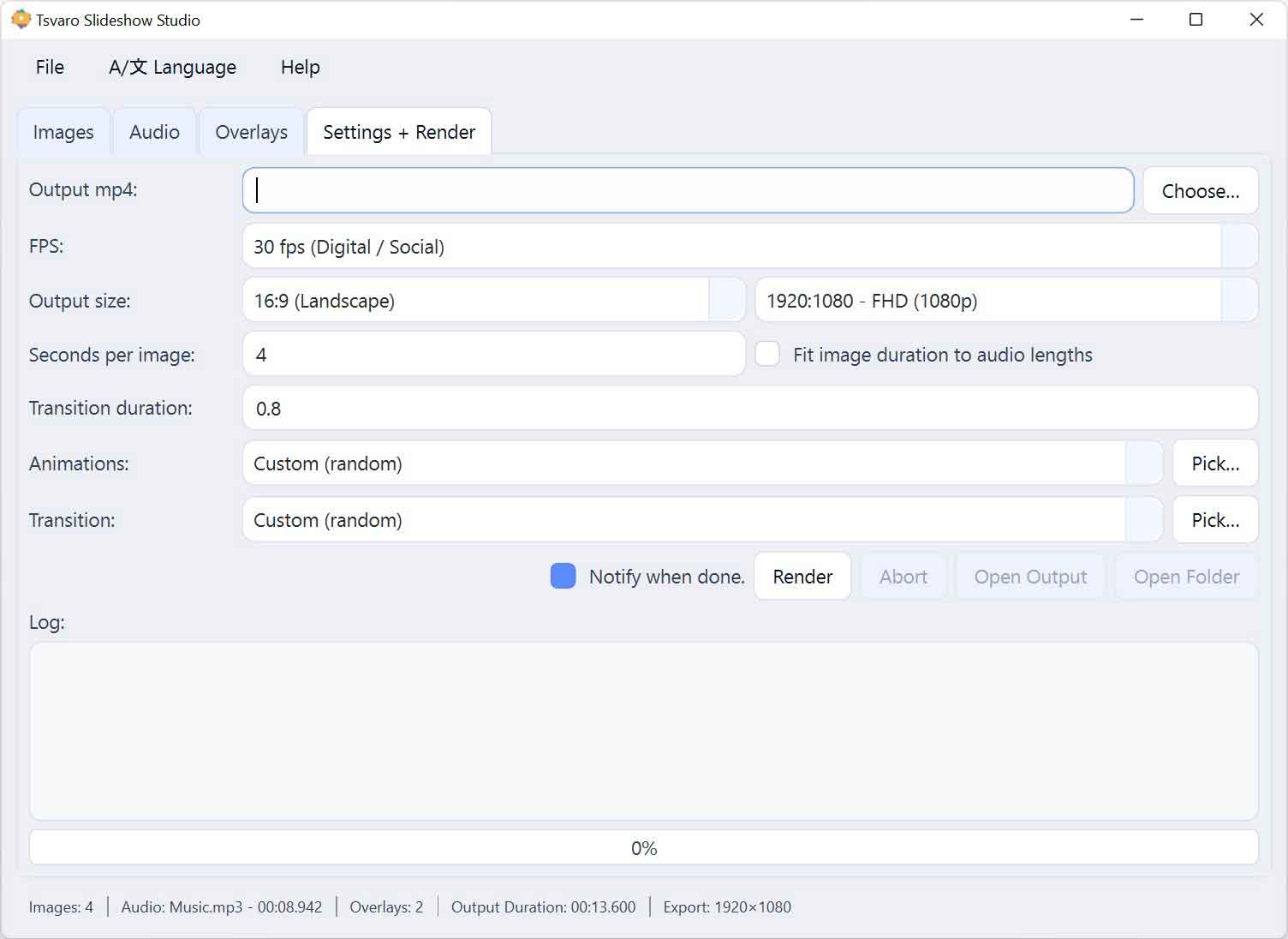Open the Help menu
The image size is (1288, 939).
coord(300,68)
